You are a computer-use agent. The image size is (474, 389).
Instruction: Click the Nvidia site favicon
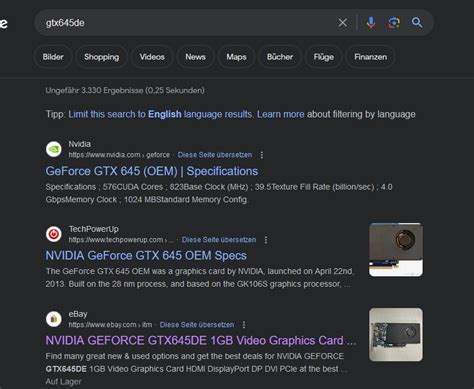[x=54, y=149]
